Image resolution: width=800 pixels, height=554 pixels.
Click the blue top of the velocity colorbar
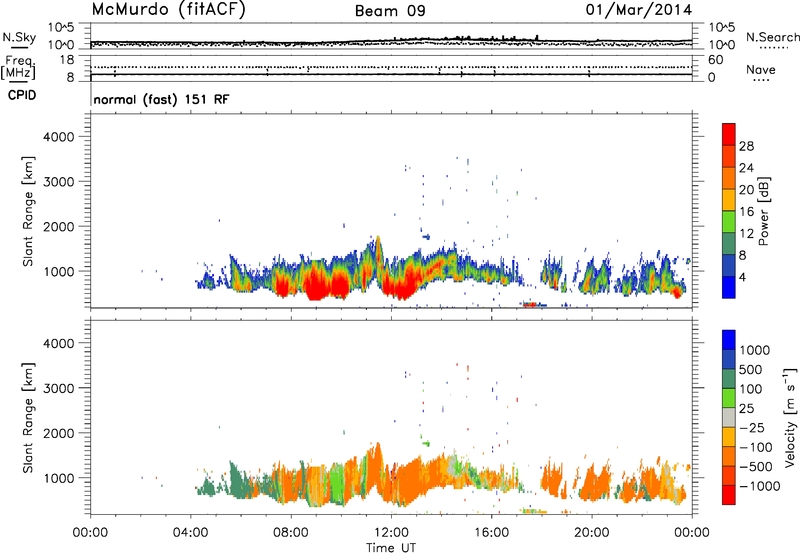coord(729,340)
